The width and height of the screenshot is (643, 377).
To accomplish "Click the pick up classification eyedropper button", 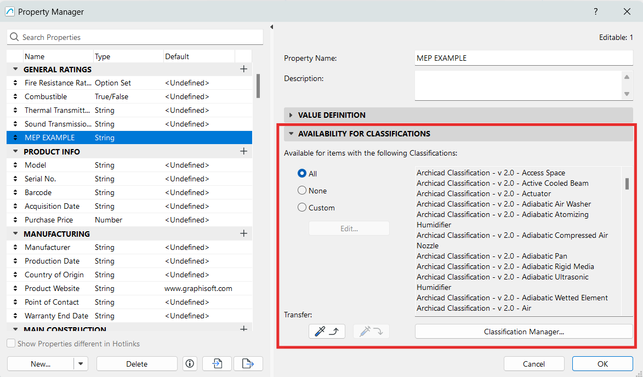I will coord(327,331).
